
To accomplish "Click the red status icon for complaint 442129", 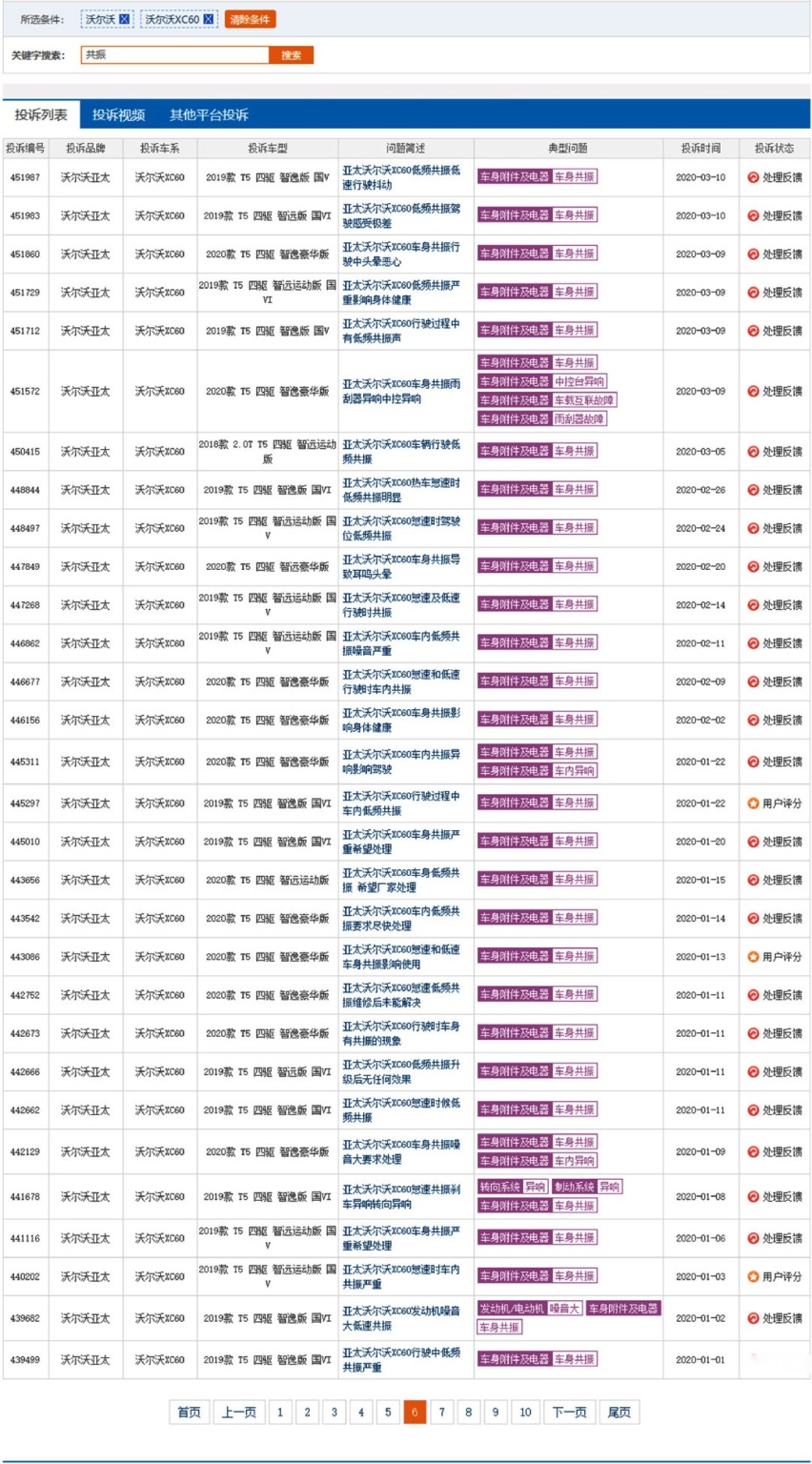I will 753,1152.
